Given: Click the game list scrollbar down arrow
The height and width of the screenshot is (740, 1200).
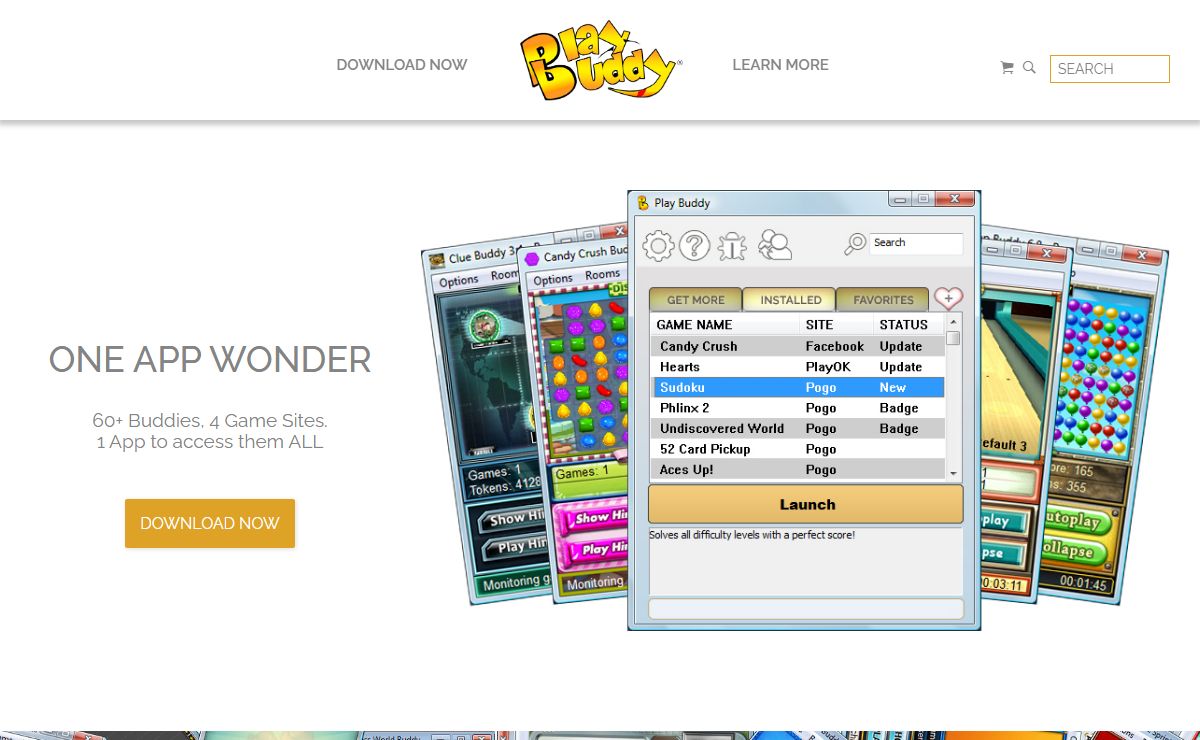Looking at the screenshot, I should [x=953, y=472].
